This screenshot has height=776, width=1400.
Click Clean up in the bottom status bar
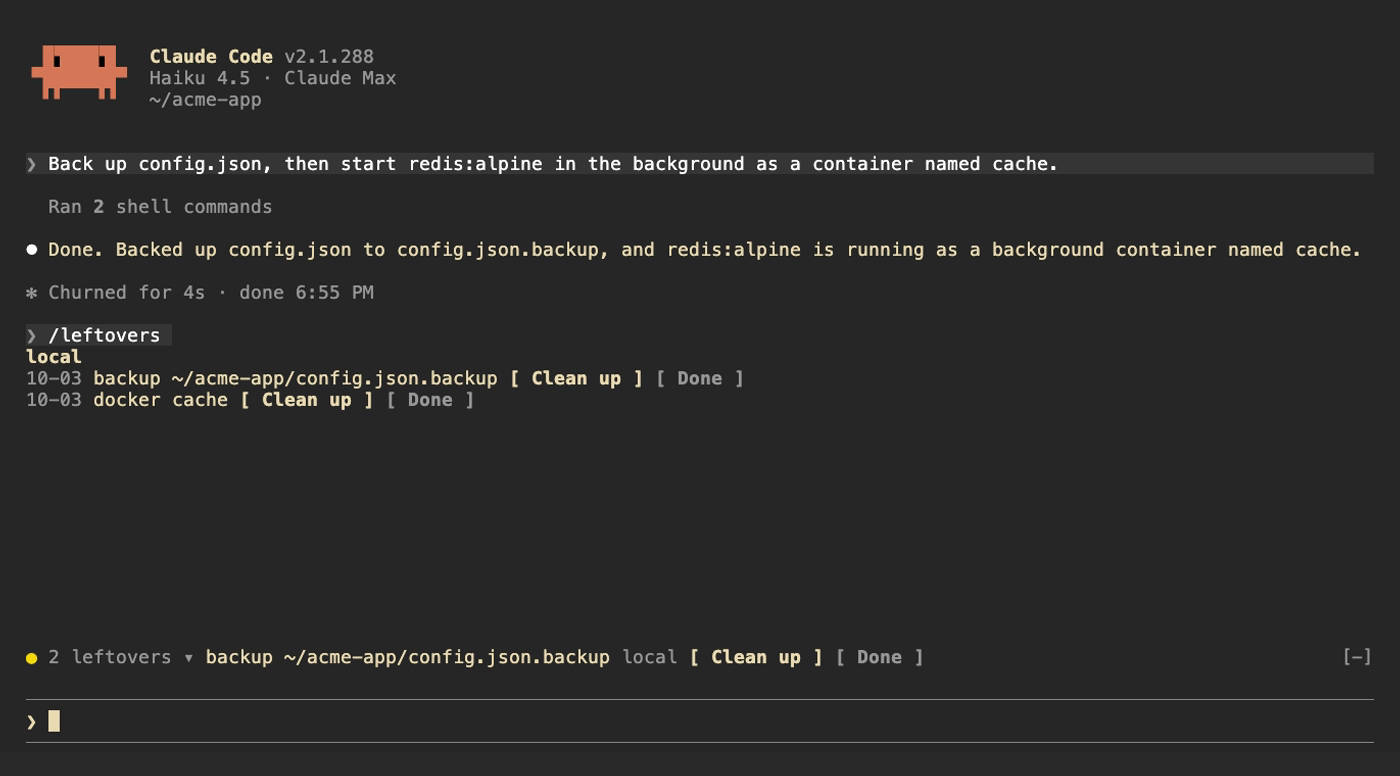click(756, 657)
